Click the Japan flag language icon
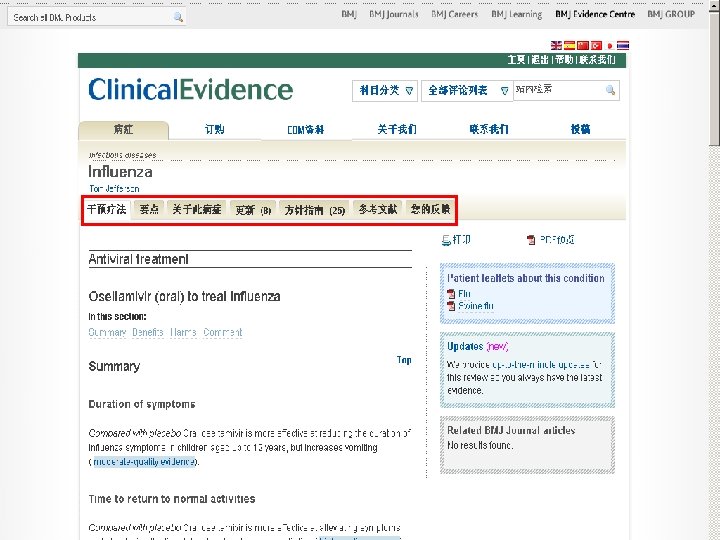 tap(609, 45)
